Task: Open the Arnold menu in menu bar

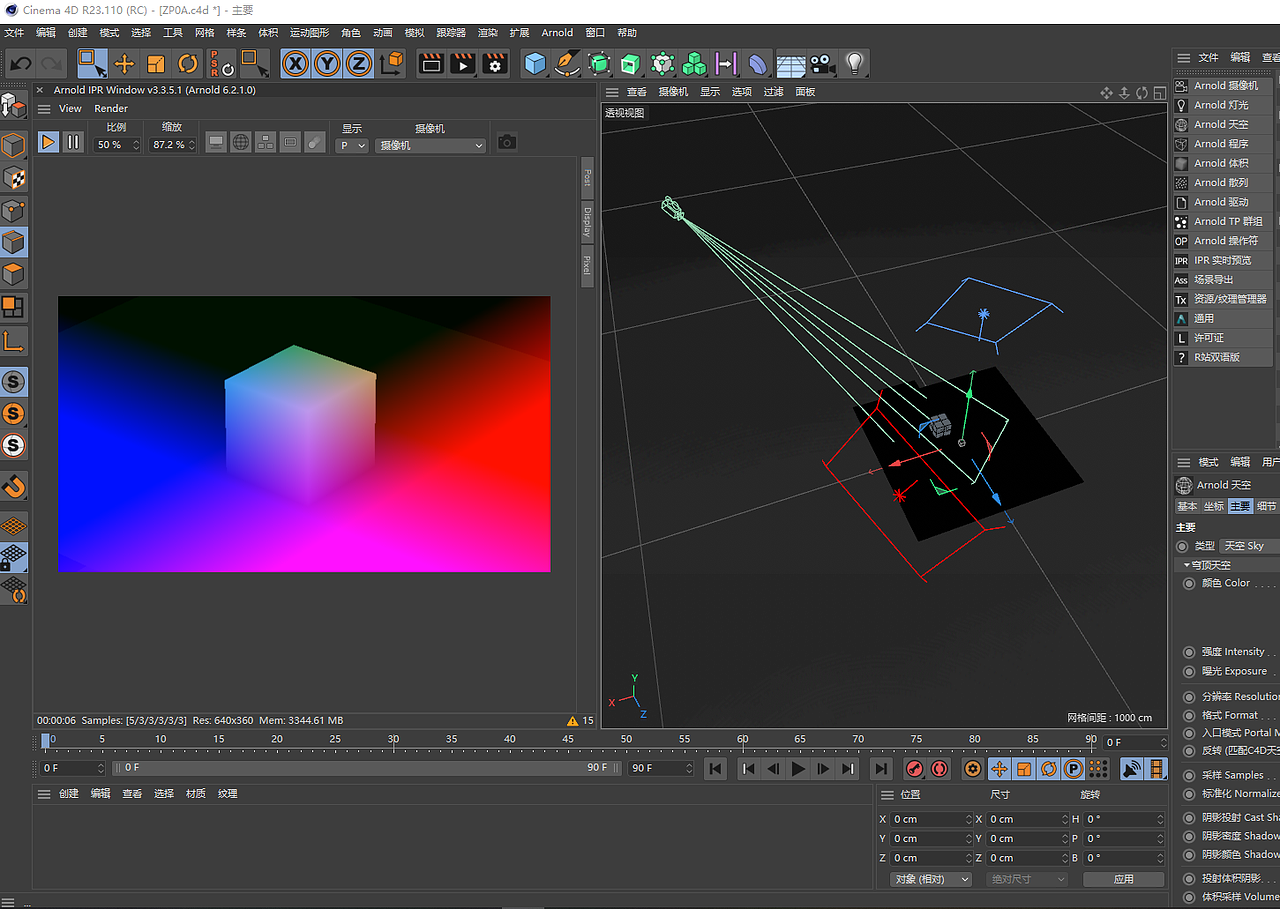Action: click(x=558, y=33)
